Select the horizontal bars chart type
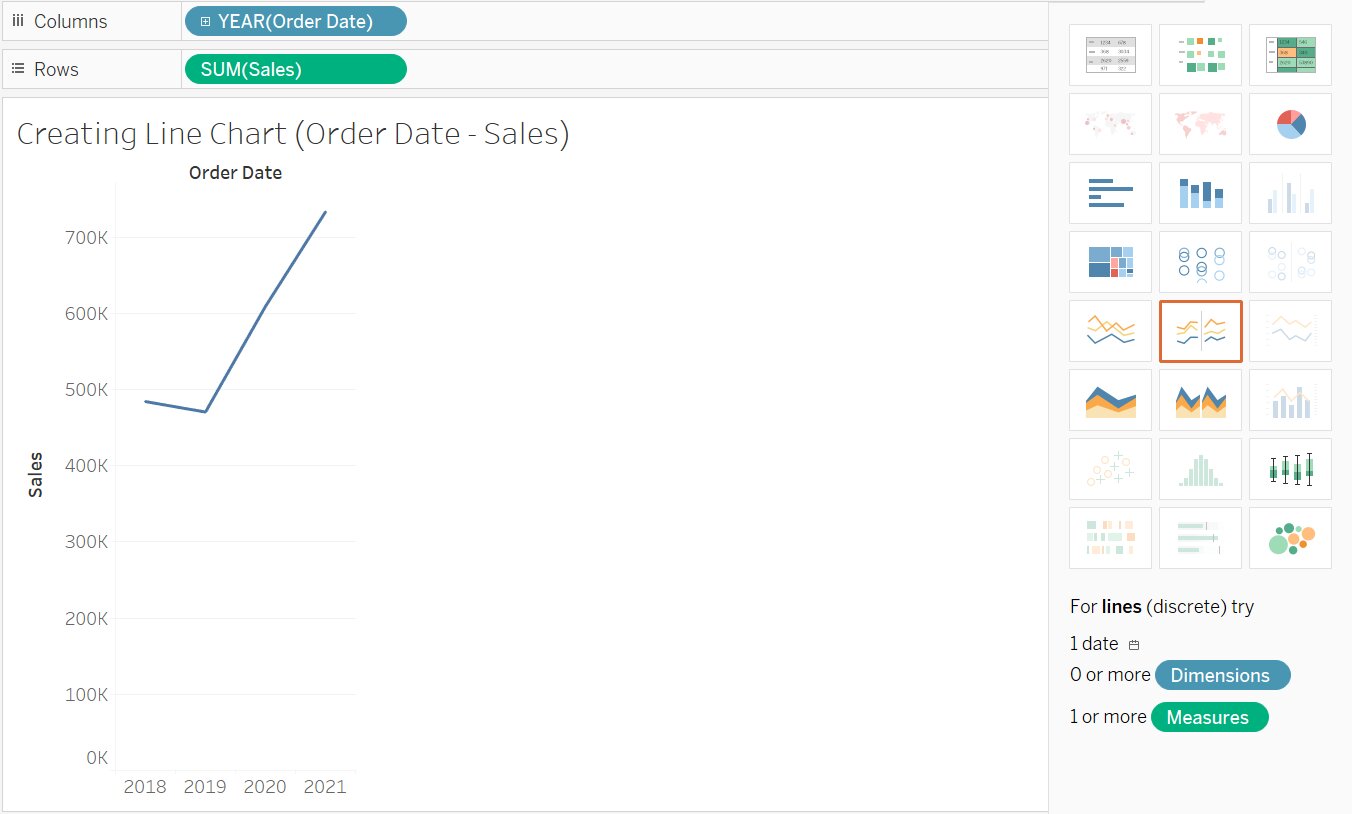 [1110, 192]
